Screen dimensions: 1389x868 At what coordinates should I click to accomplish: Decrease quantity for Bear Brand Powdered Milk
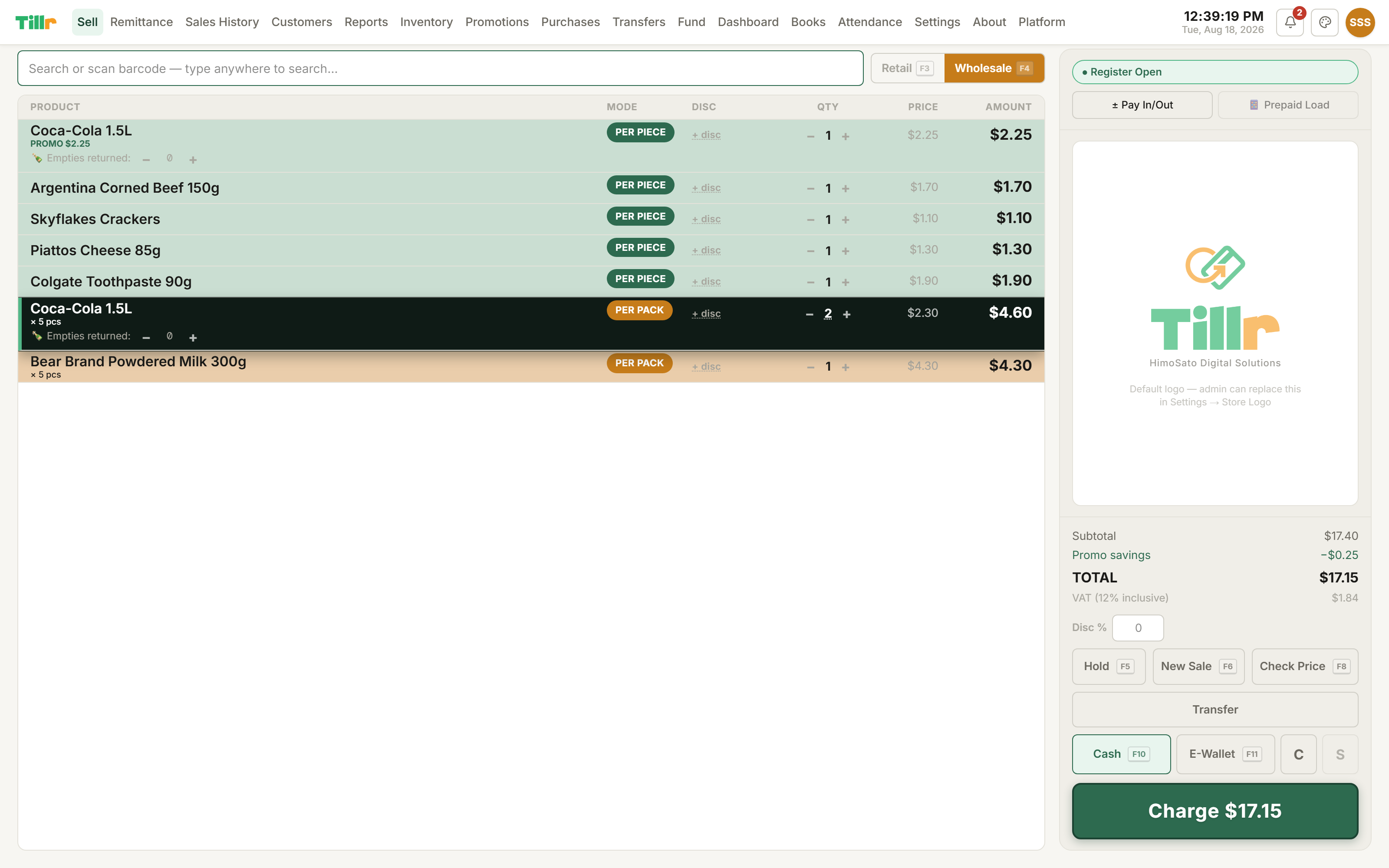(x=810, y=367)
